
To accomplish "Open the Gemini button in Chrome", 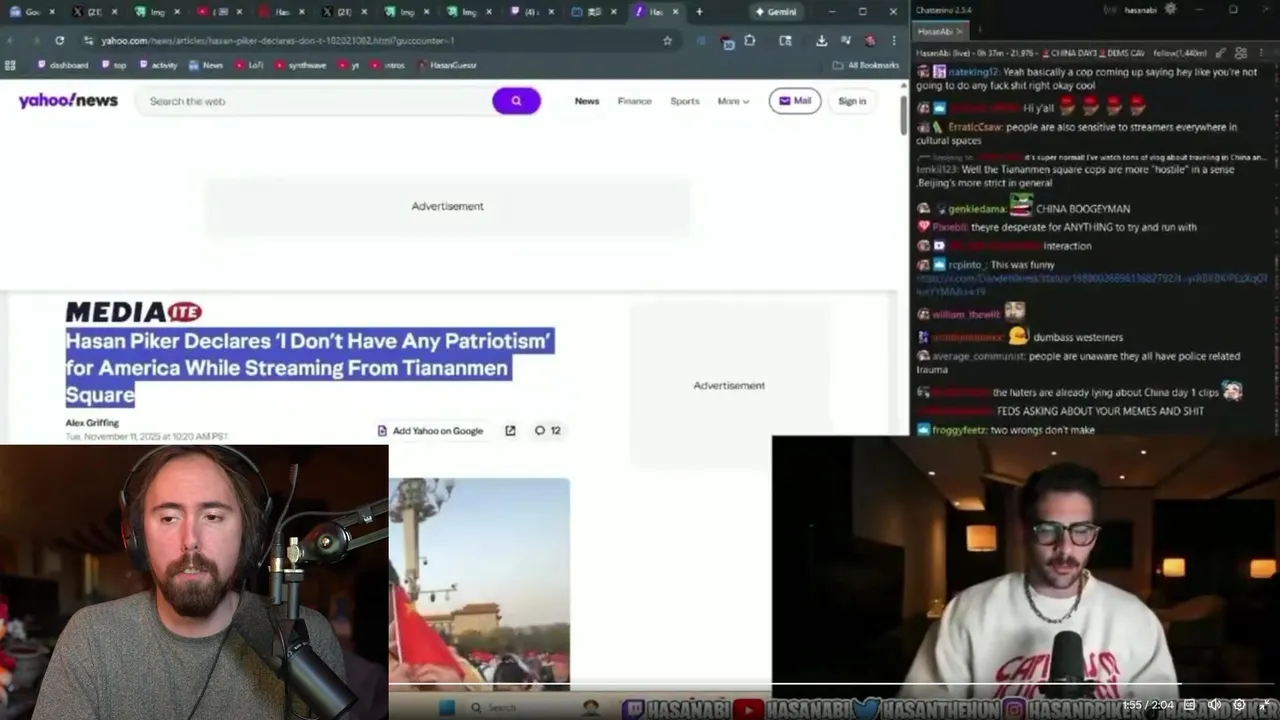I will pos(776,12).
